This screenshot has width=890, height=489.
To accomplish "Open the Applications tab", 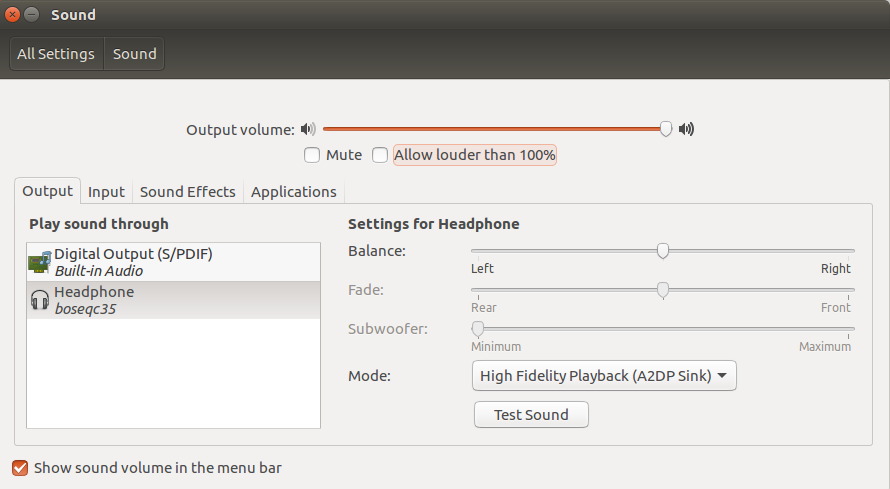I will click(x=294, y=192).
